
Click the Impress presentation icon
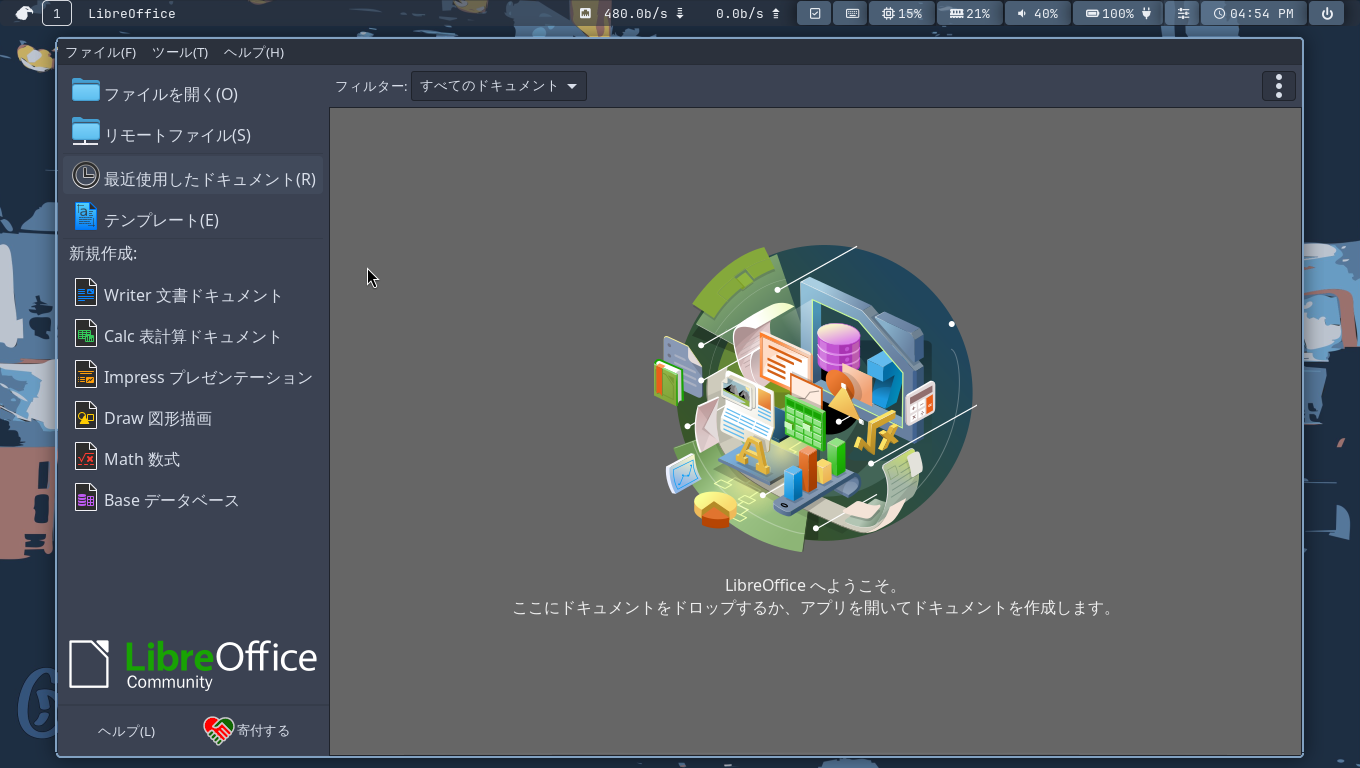86,375
